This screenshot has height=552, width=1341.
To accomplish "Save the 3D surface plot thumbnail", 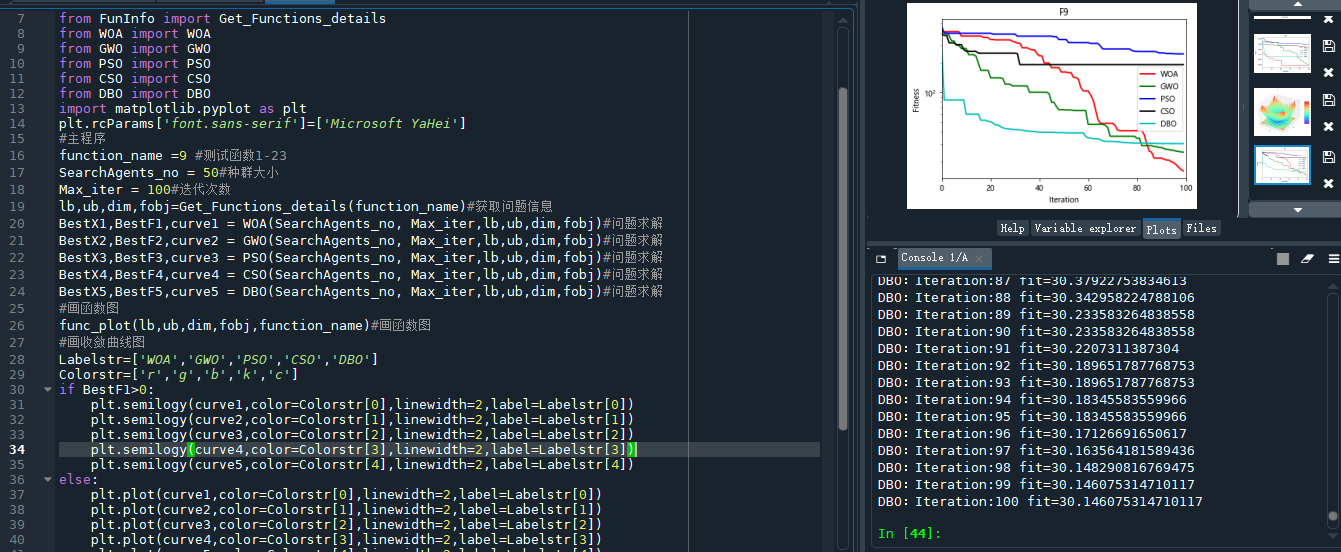I will coord(1328,100).
